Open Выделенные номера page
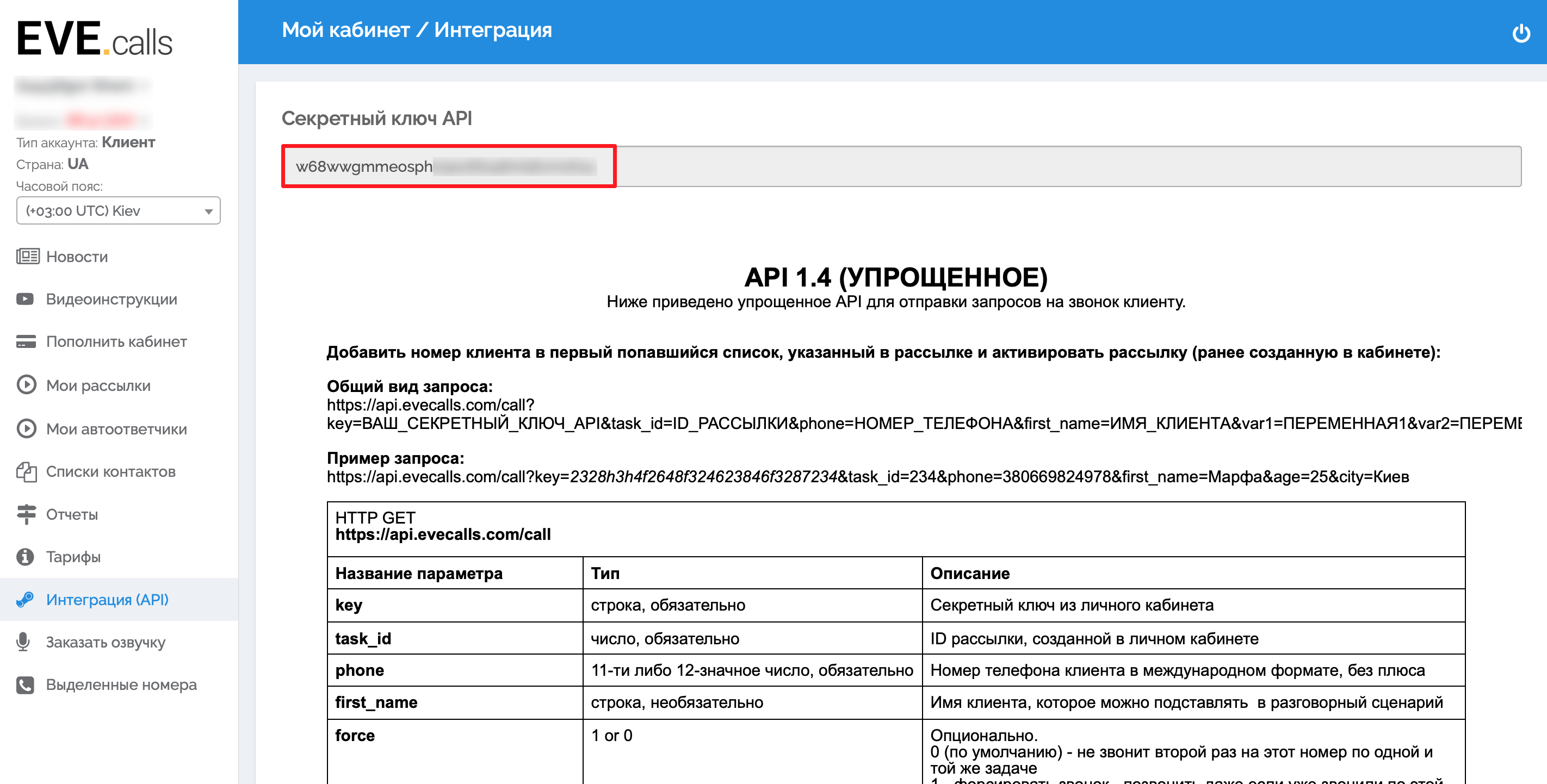The image size is (1547, 784). 121,685
